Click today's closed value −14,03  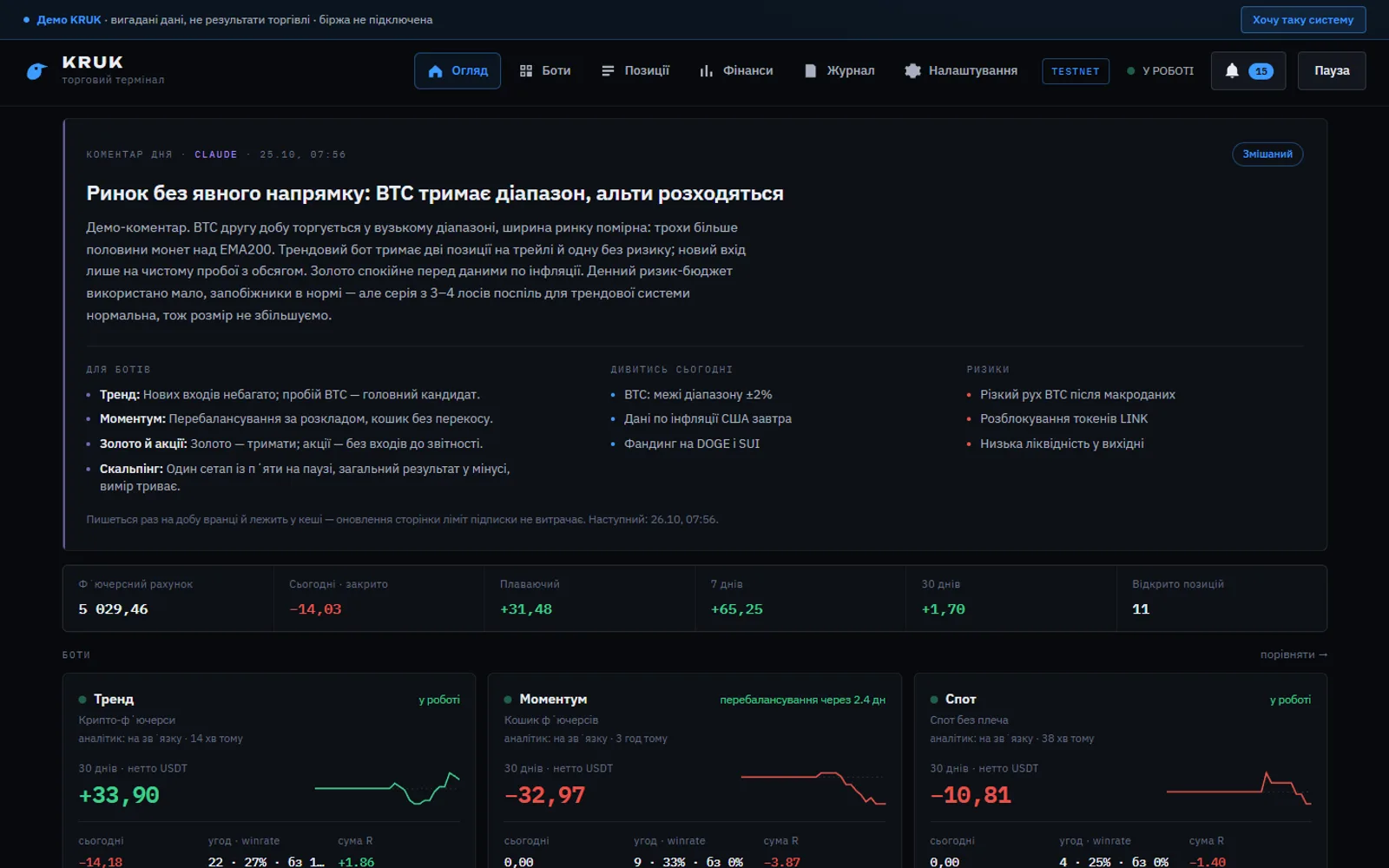[315, 609]
